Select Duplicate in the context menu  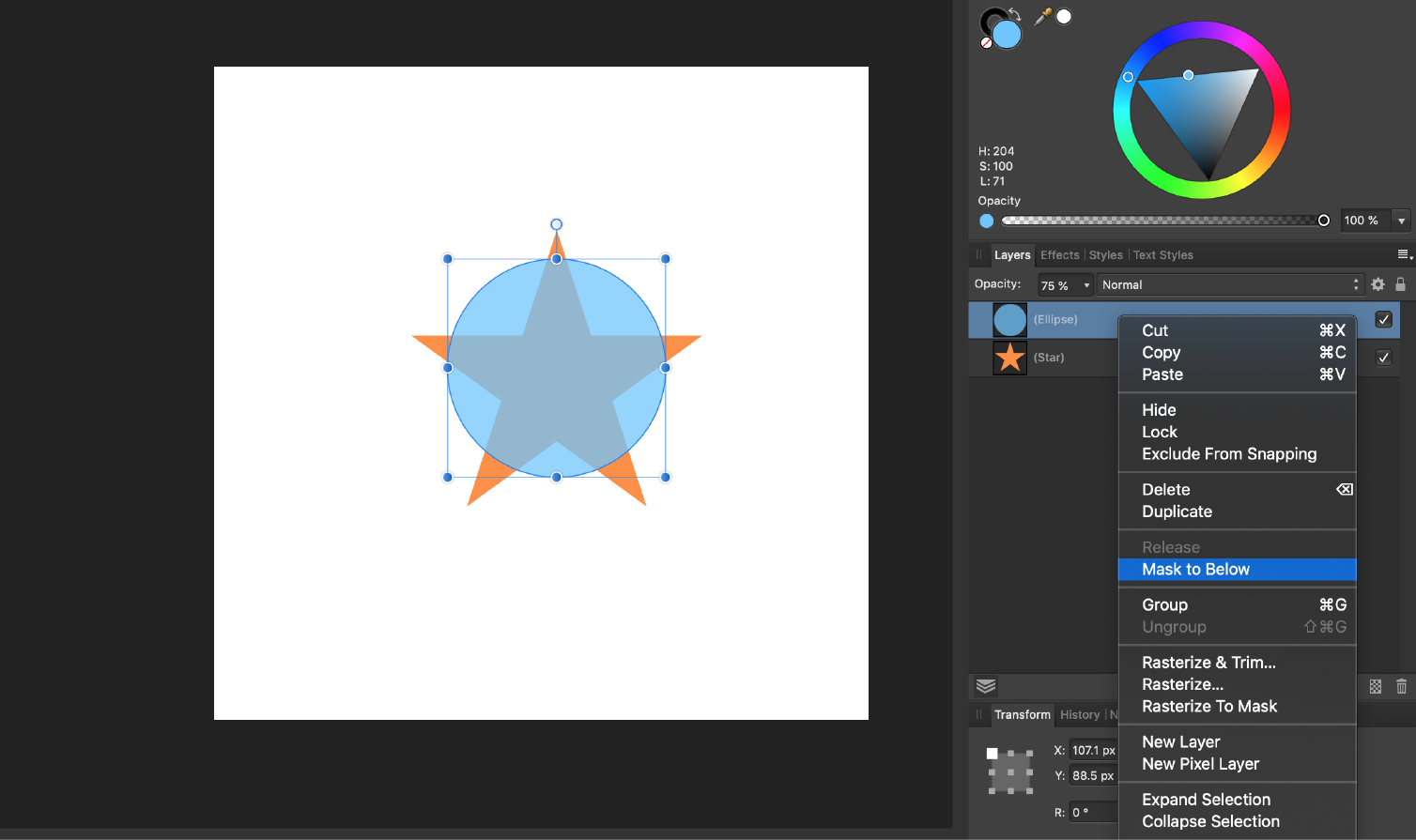click(1177, 512)
